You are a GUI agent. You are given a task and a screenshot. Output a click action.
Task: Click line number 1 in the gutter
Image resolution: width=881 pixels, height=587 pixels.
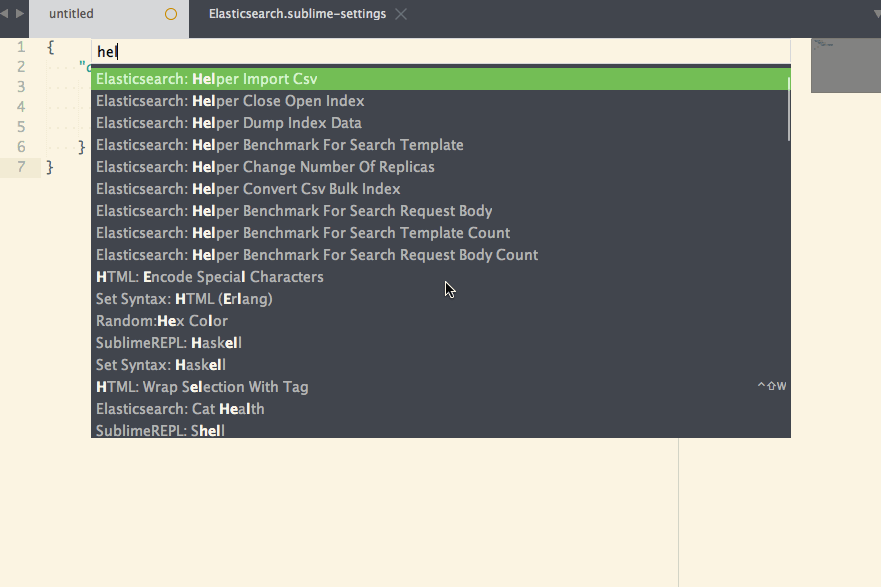(21, 47)
